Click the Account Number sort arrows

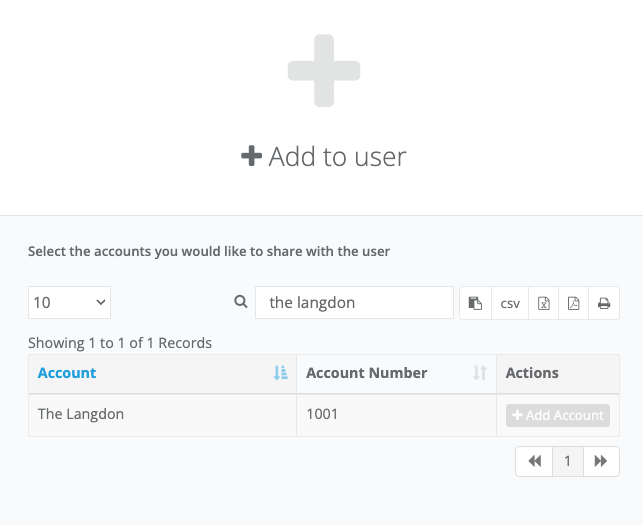click(480, 373)
